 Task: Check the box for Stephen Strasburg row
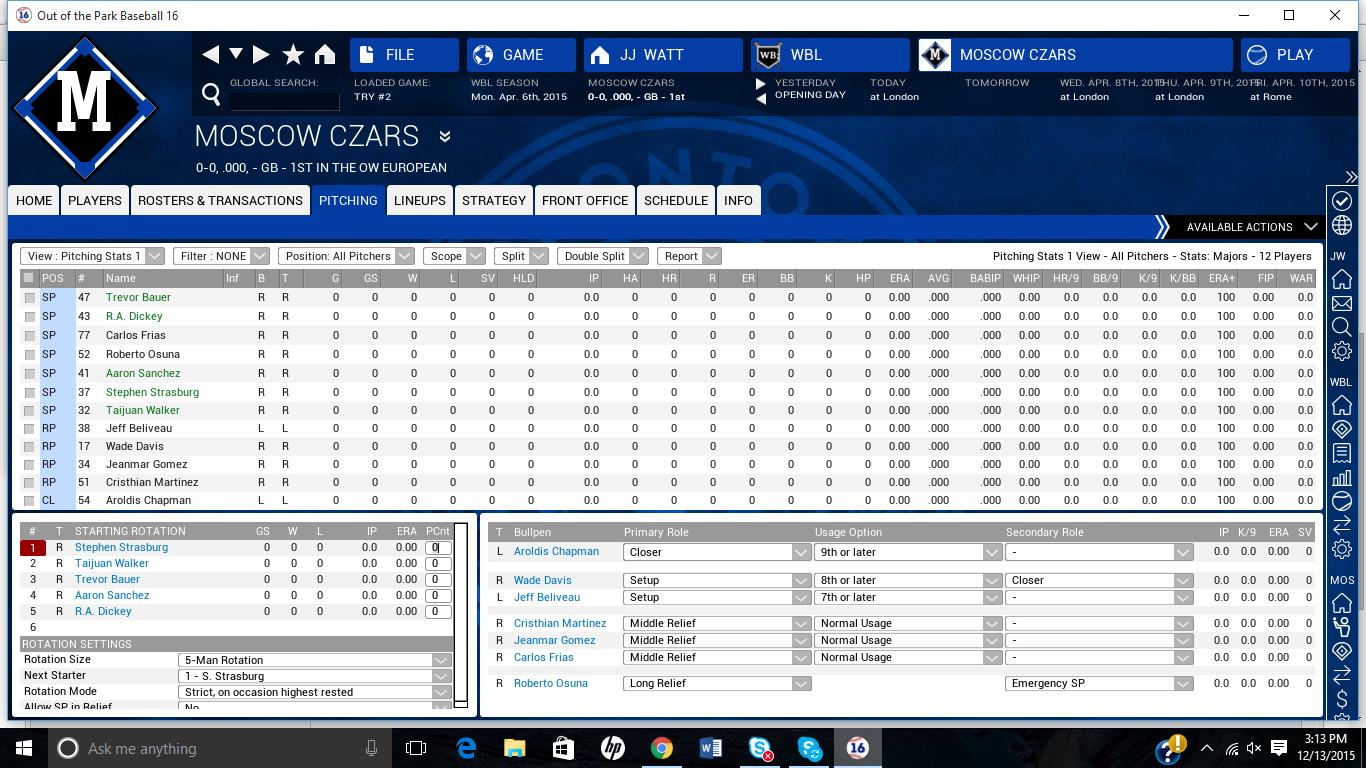(x=30, y=392)
